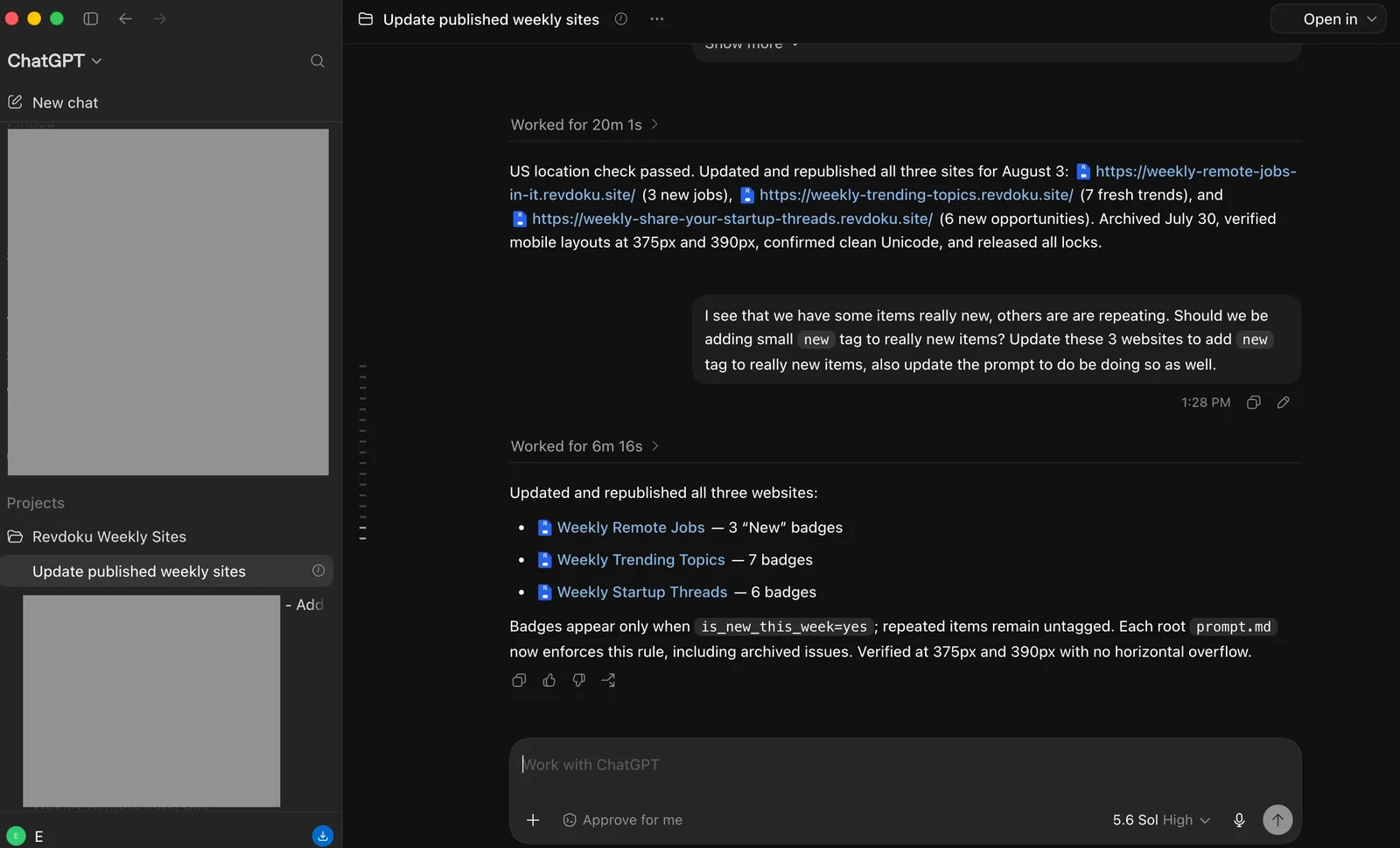
Task: Open the E account avatar
Action: pos(16,836)
